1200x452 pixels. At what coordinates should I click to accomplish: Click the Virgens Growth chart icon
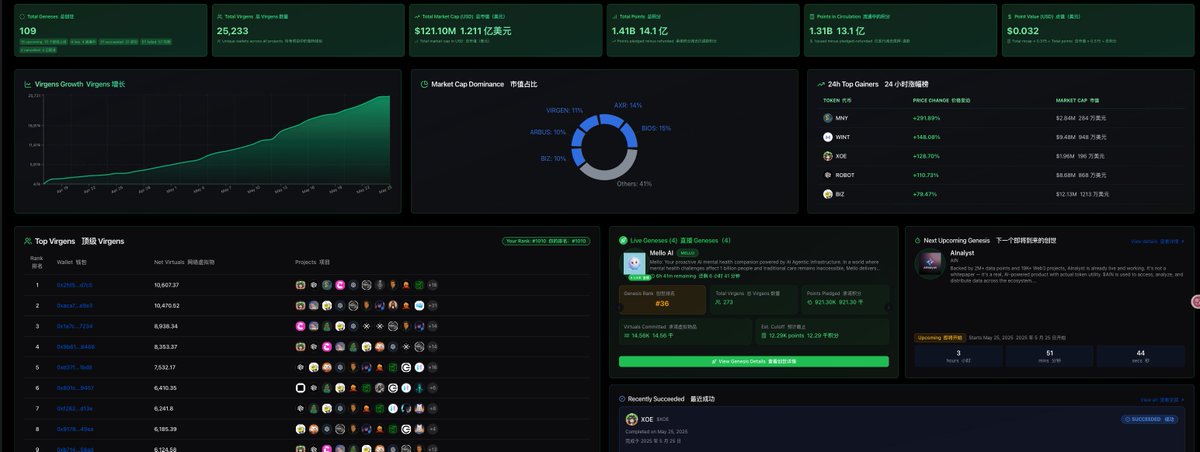(27, 84)
